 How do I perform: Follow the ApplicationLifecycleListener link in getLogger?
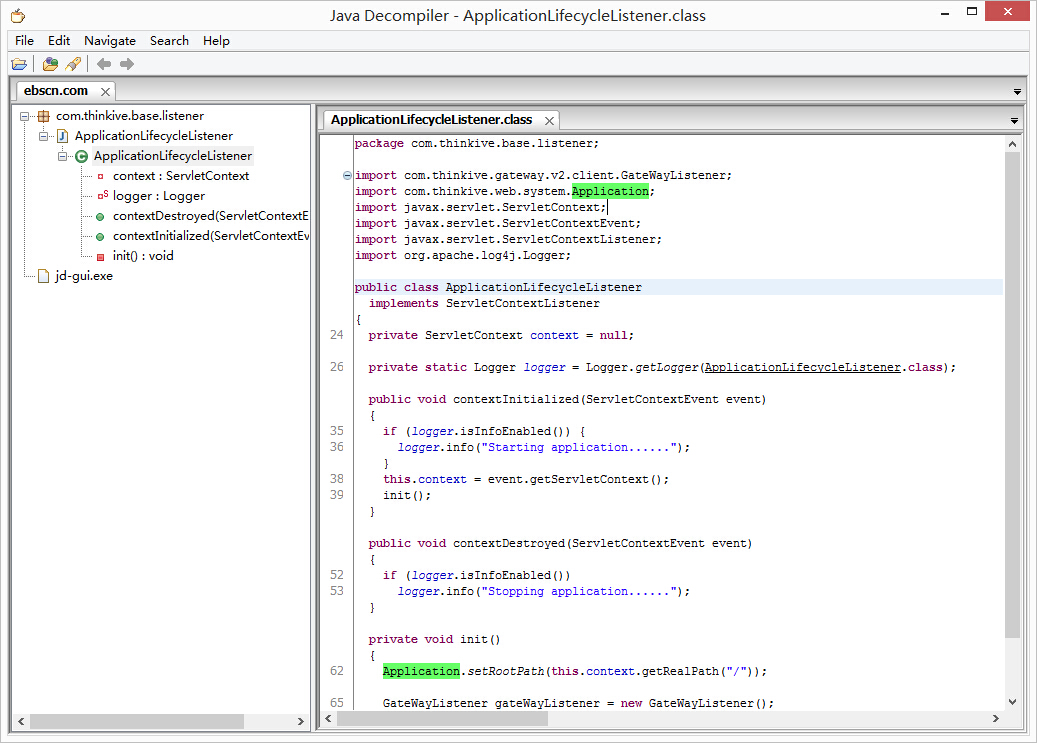(x=802, y=367)
